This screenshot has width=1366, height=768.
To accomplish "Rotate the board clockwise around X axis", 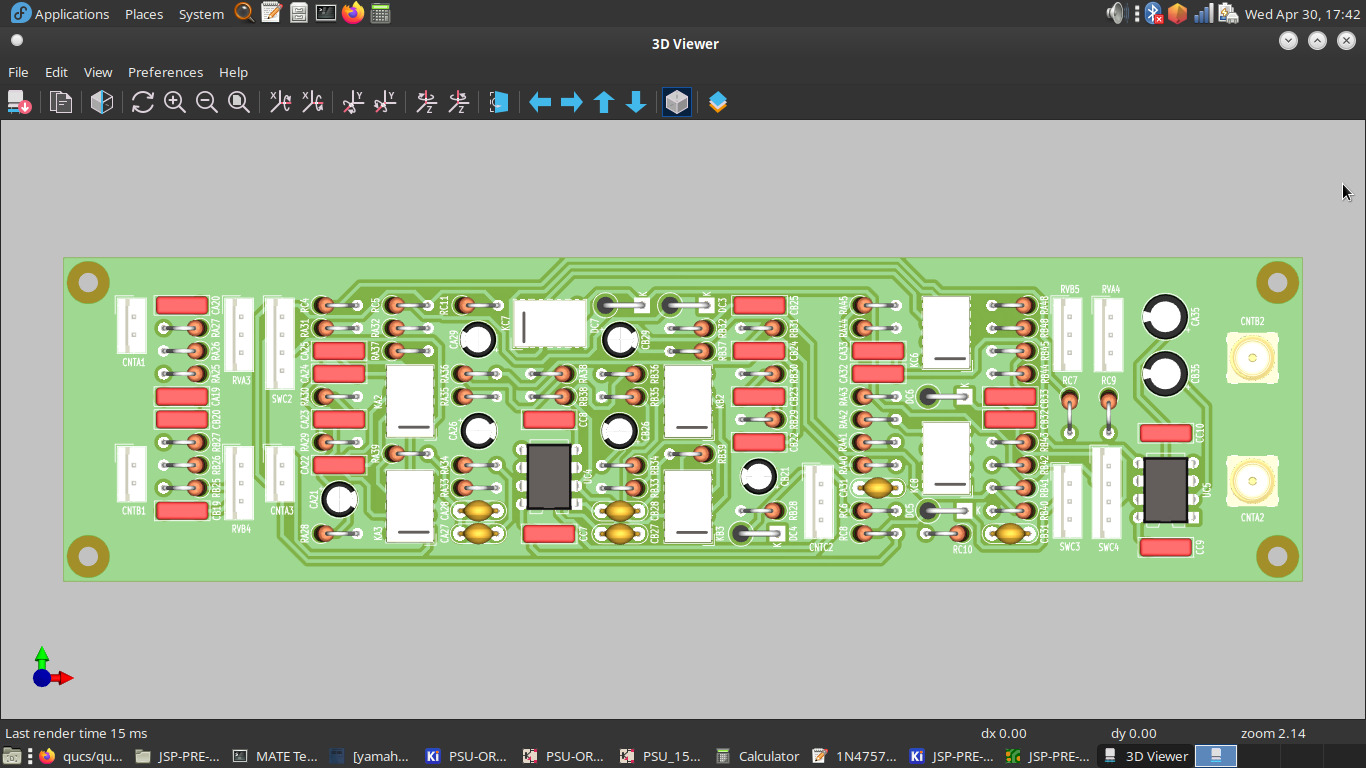I will [x=281, y=102].
